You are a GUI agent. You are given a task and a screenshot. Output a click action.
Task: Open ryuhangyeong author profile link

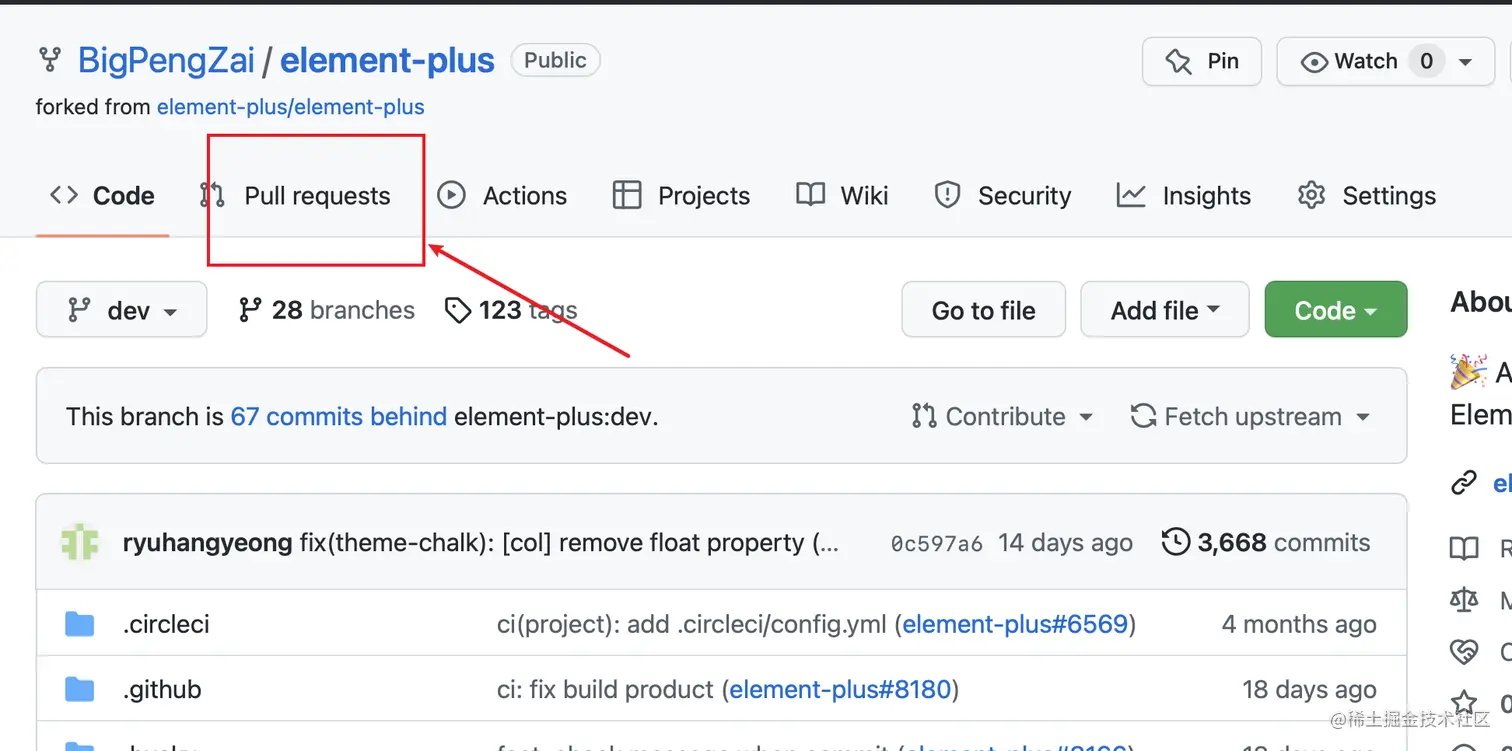point(207,543)
